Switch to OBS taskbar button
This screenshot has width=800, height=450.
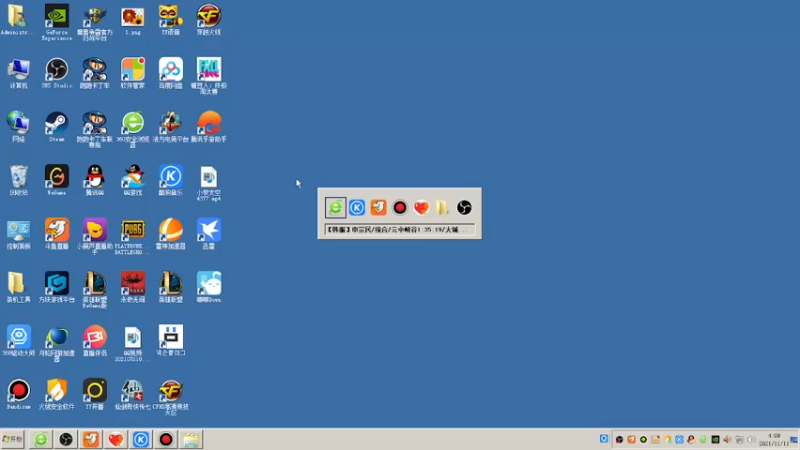pos(66,439)
